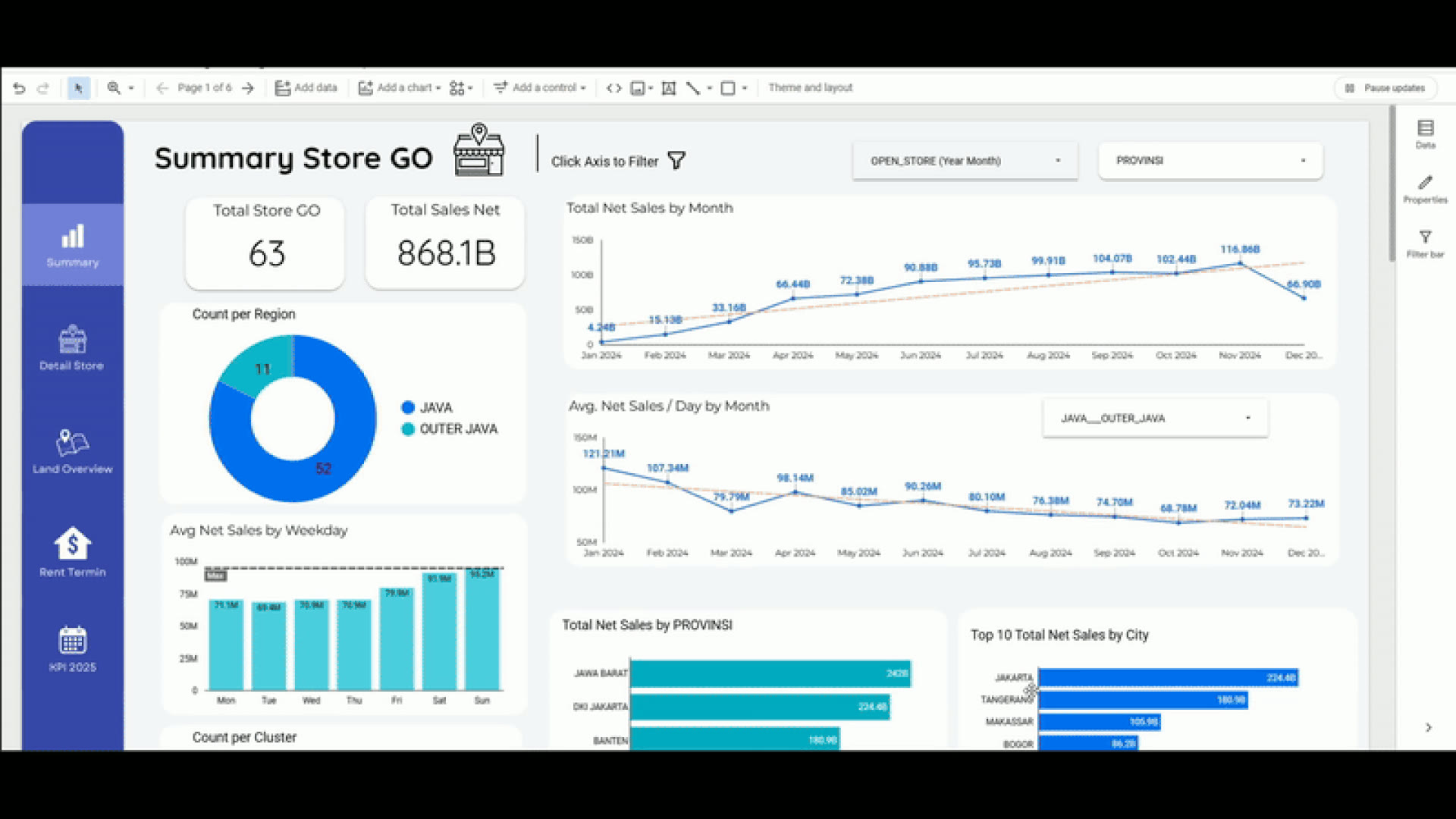Click the vertical canvas scrollbar
This screenshot has height=819, width=1456.
pyautogui.click(x=1392, y=185)
